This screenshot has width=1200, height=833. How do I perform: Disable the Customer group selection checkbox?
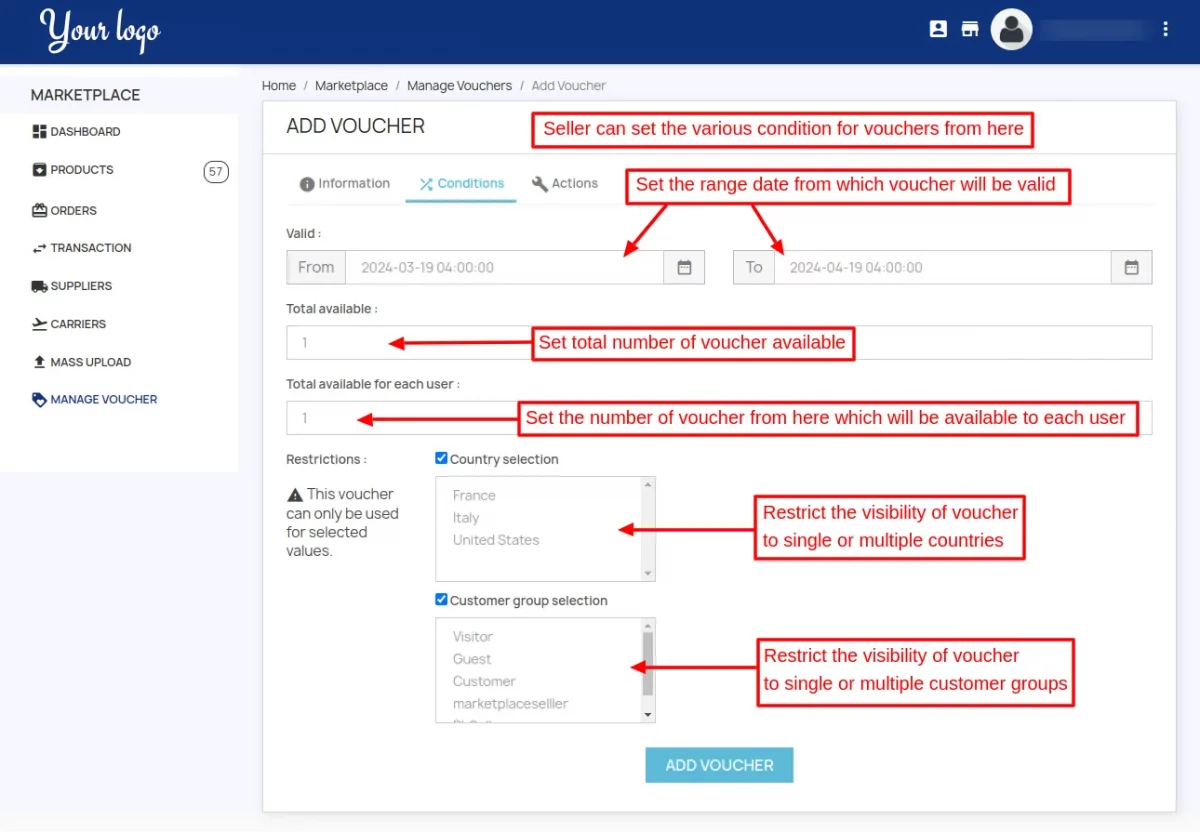click(x=441, y=599)
